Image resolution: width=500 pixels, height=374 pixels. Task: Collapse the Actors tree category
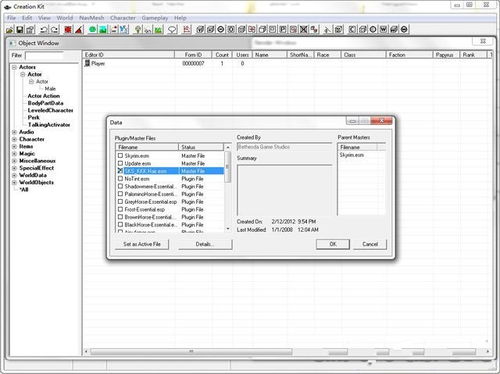14,67
